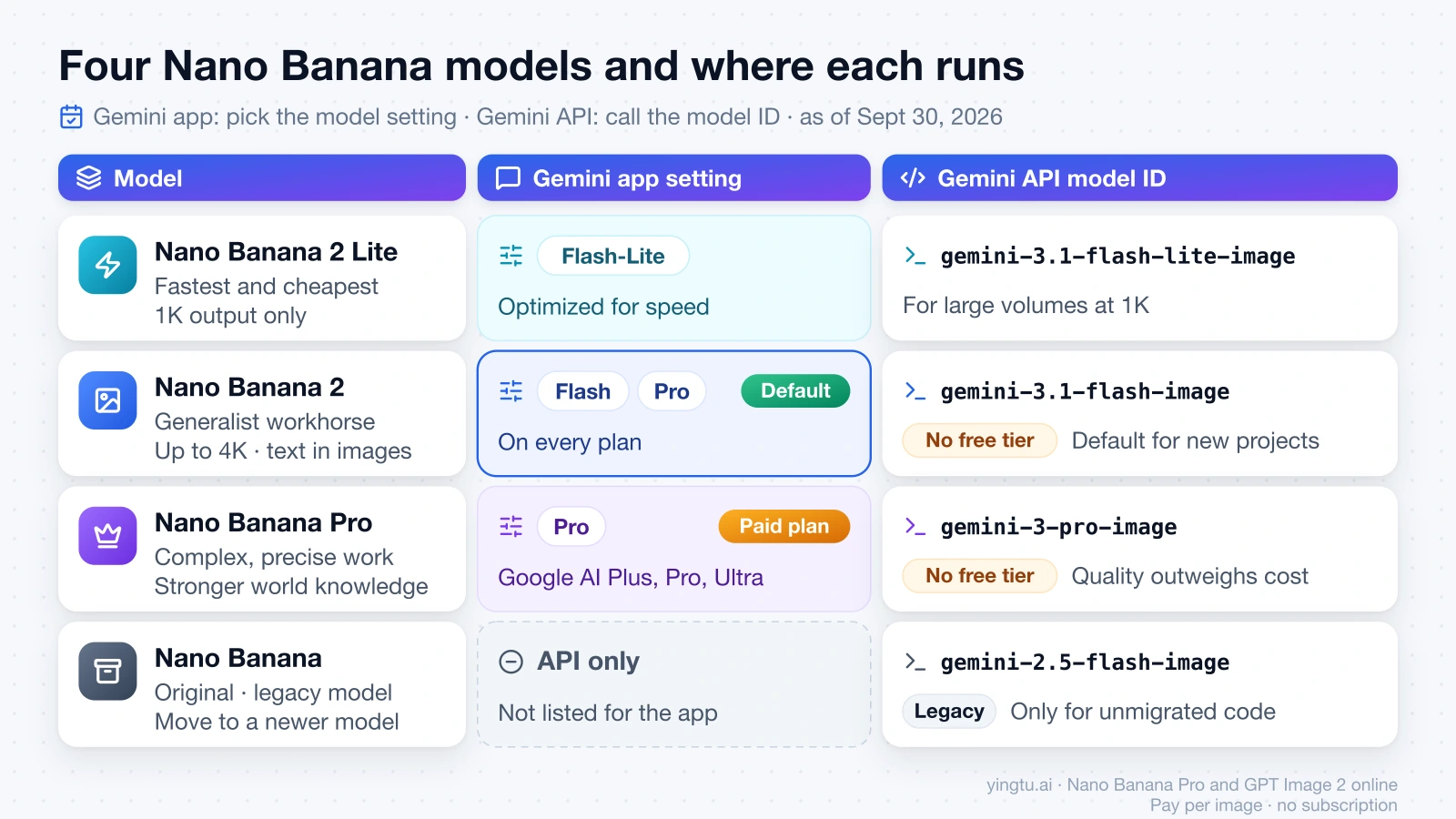Click the layers icon in Model header
The height and width of the screenshot is (819, 1456).
[88, 178]
